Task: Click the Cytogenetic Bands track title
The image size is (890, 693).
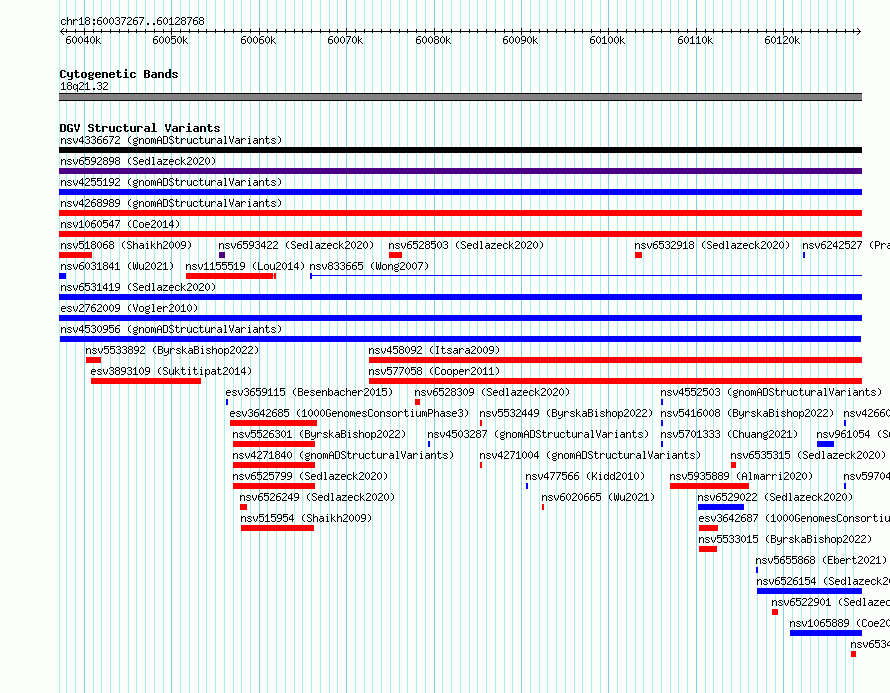Action: point(119,74)
